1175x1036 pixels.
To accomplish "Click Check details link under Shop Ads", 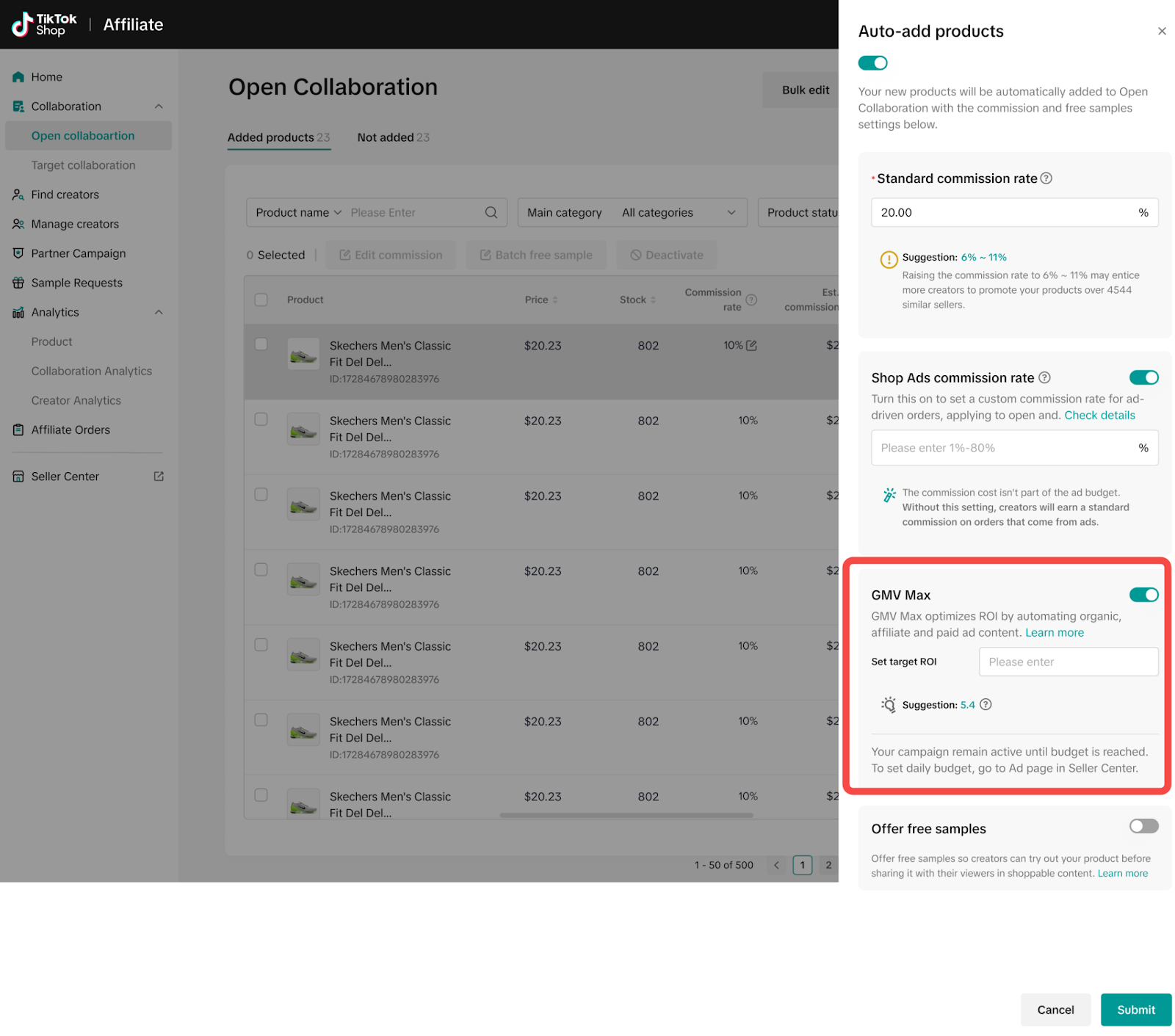I will click(1099, 415).
